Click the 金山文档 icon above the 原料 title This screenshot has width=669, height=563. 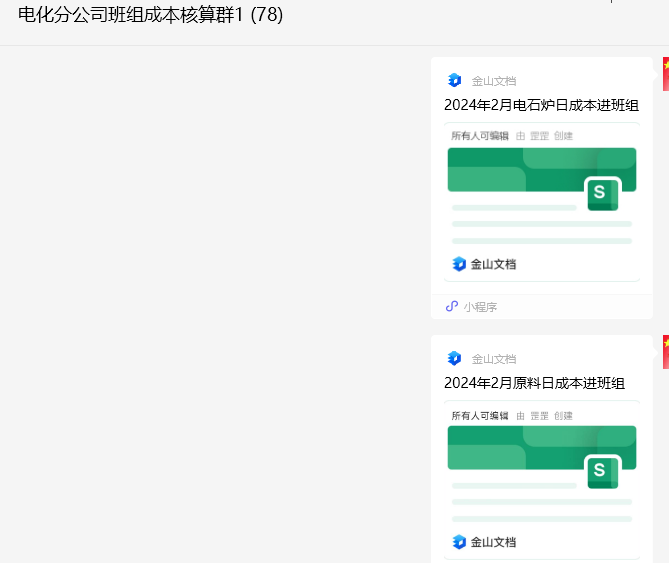click(455, 358)
